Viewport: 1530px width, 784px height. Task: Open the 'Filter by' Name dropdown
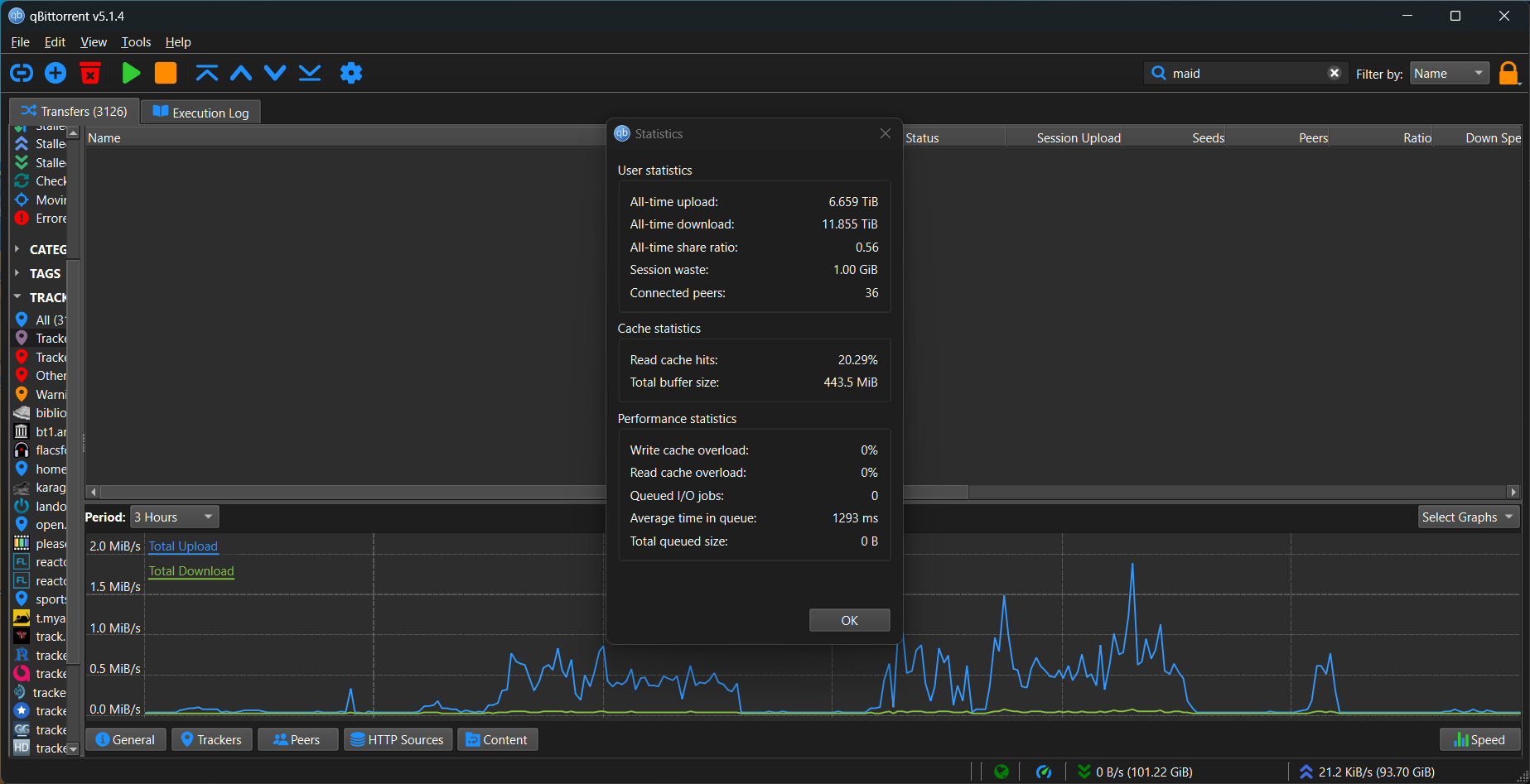point(1450,74)
